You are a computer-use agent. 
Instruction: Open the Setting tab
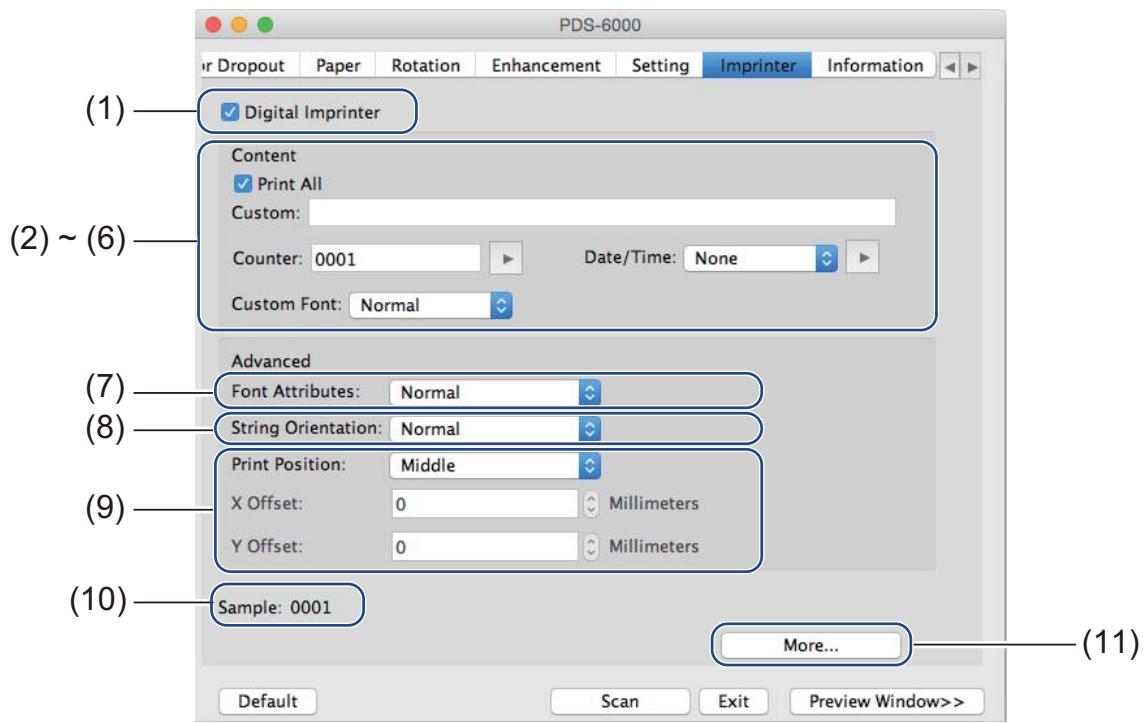tap(659, 65)
